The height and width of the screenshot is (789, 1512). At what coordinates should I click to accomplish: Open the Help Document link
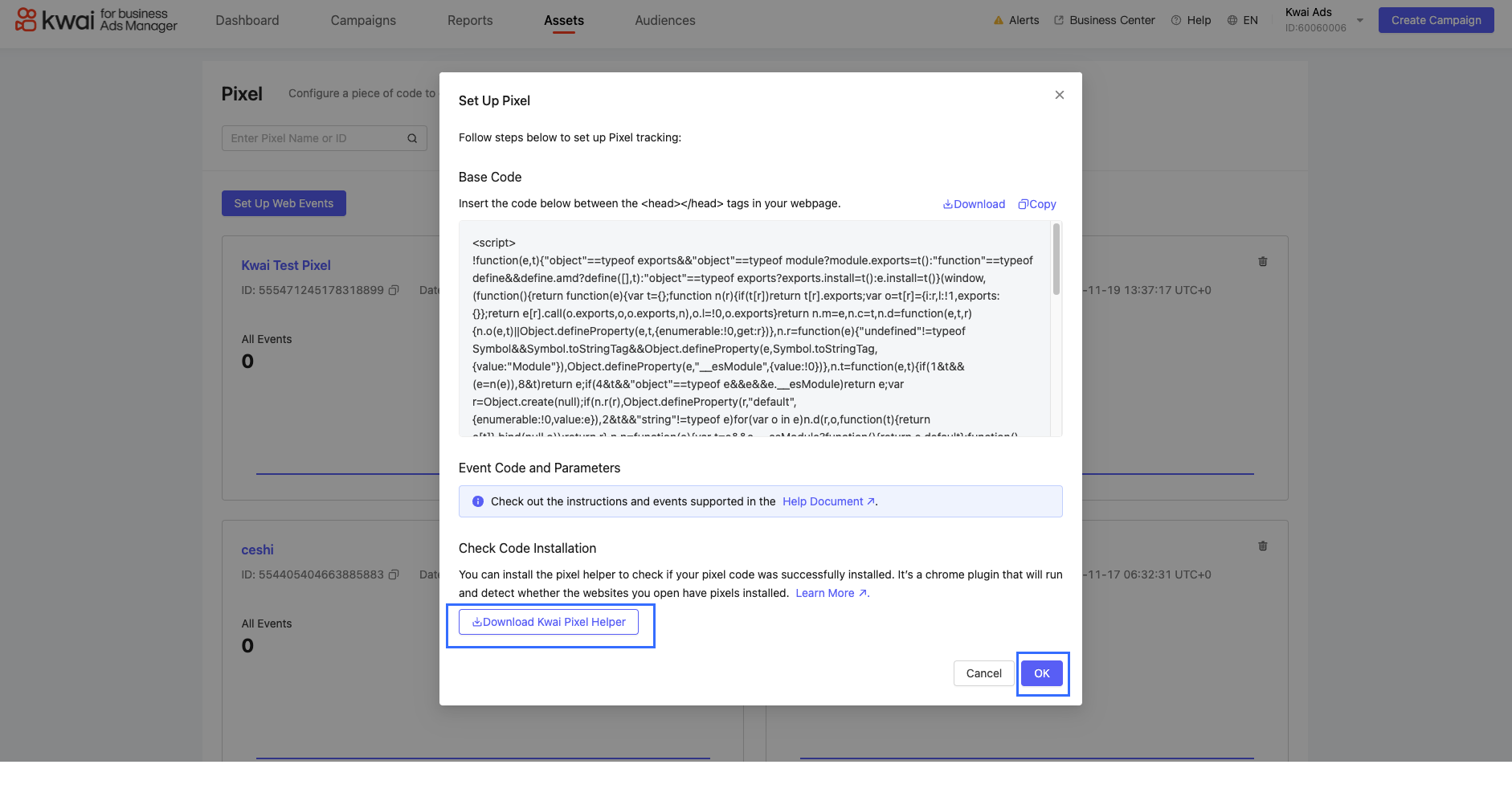point(828,501)
